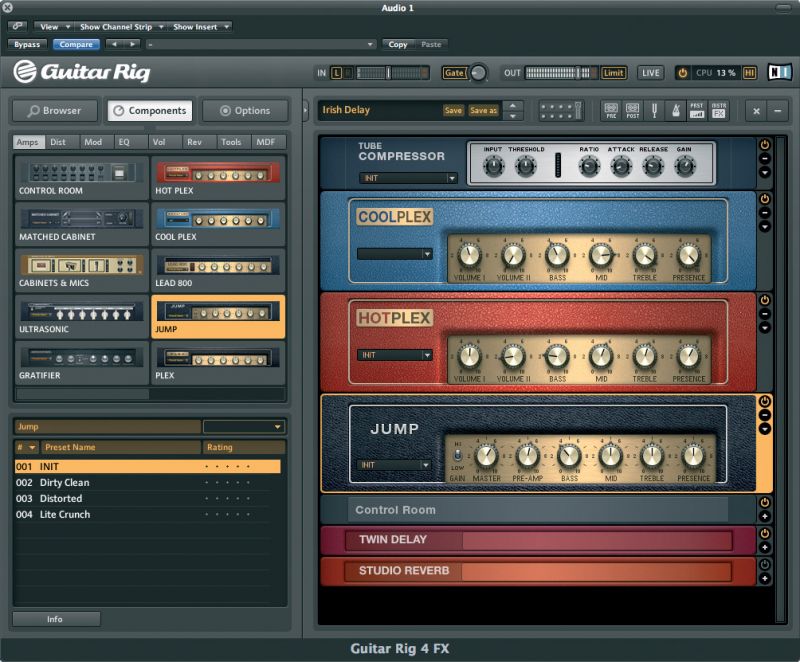Go to previous preset with left arrow
Screen dimensions: 800x662
pos(114,44)
